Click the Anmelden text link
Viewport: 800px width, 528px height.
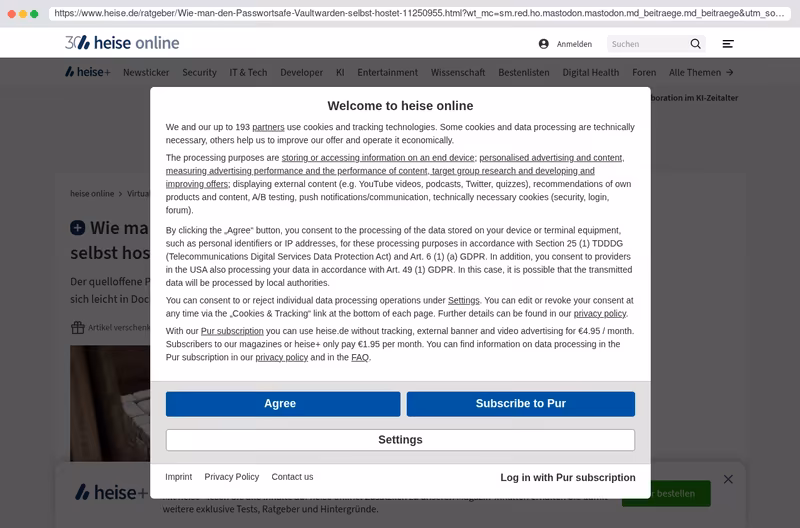pyautogui.click(x=574, y=44)
